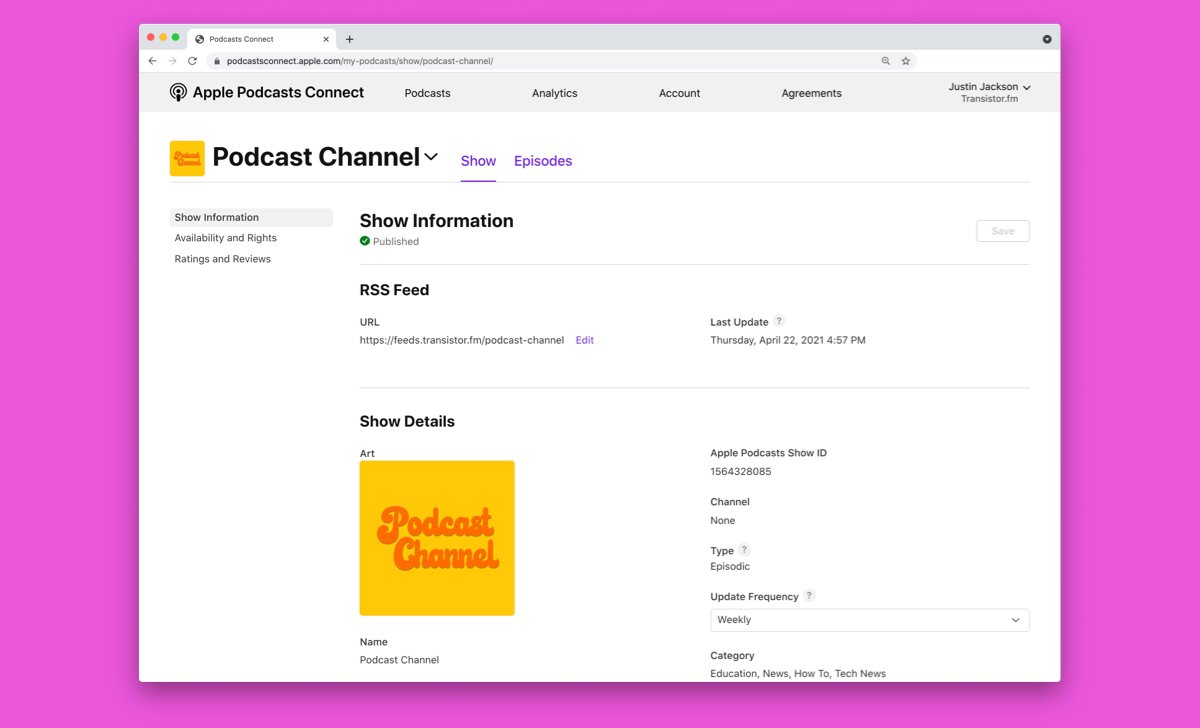Image resolution: width=1200 pixels, height=728 pixels.
Task: Open Ratings and Reviews in sidebar
Action: (x=222, y=259)
